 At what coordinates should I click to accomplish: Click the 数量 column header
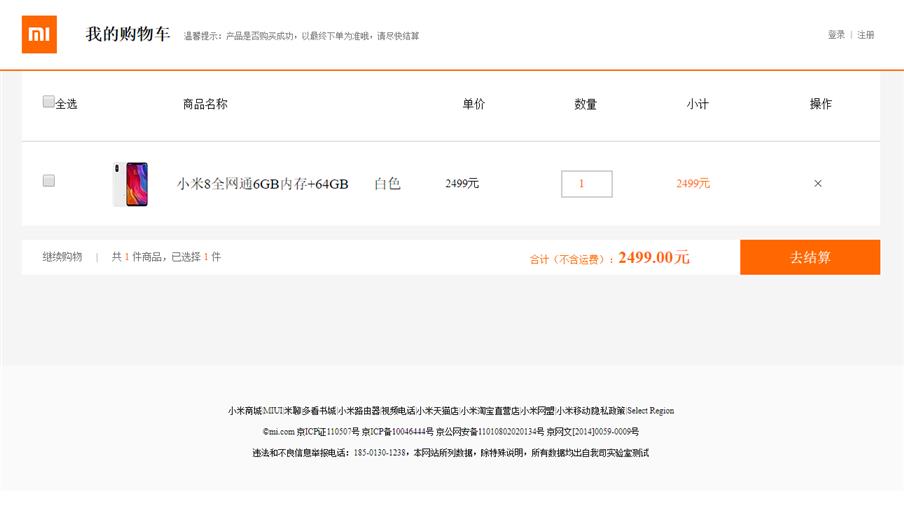586,104
